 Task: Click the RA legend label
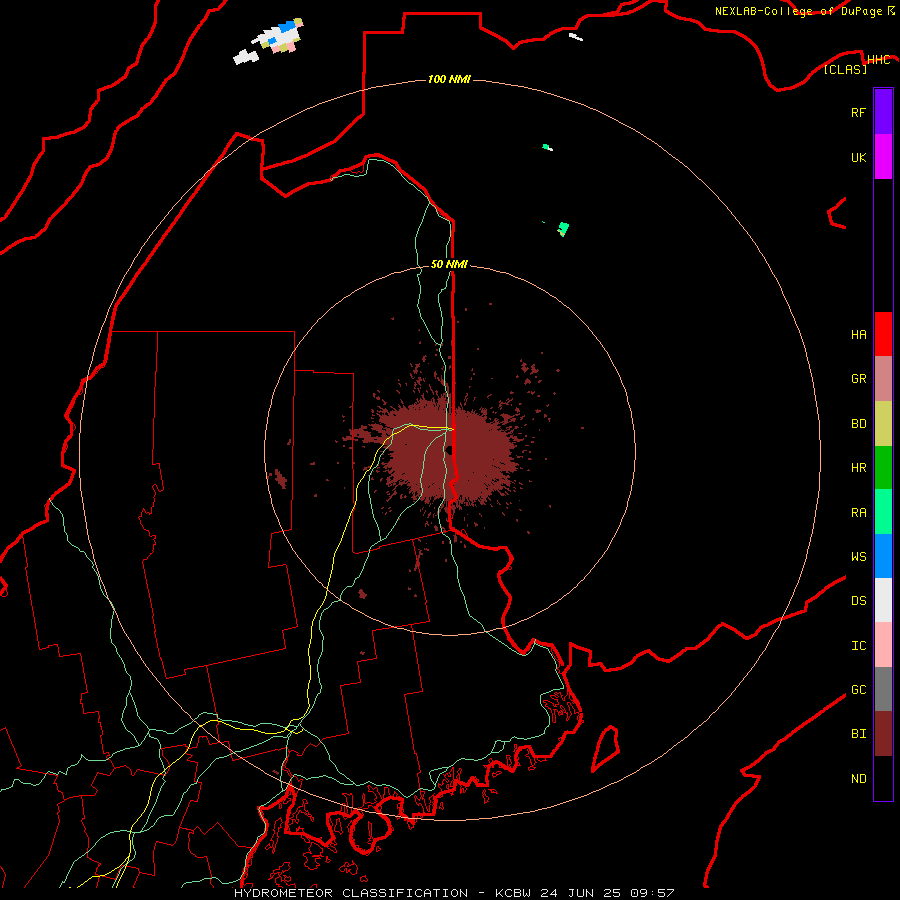coord(858,513)
